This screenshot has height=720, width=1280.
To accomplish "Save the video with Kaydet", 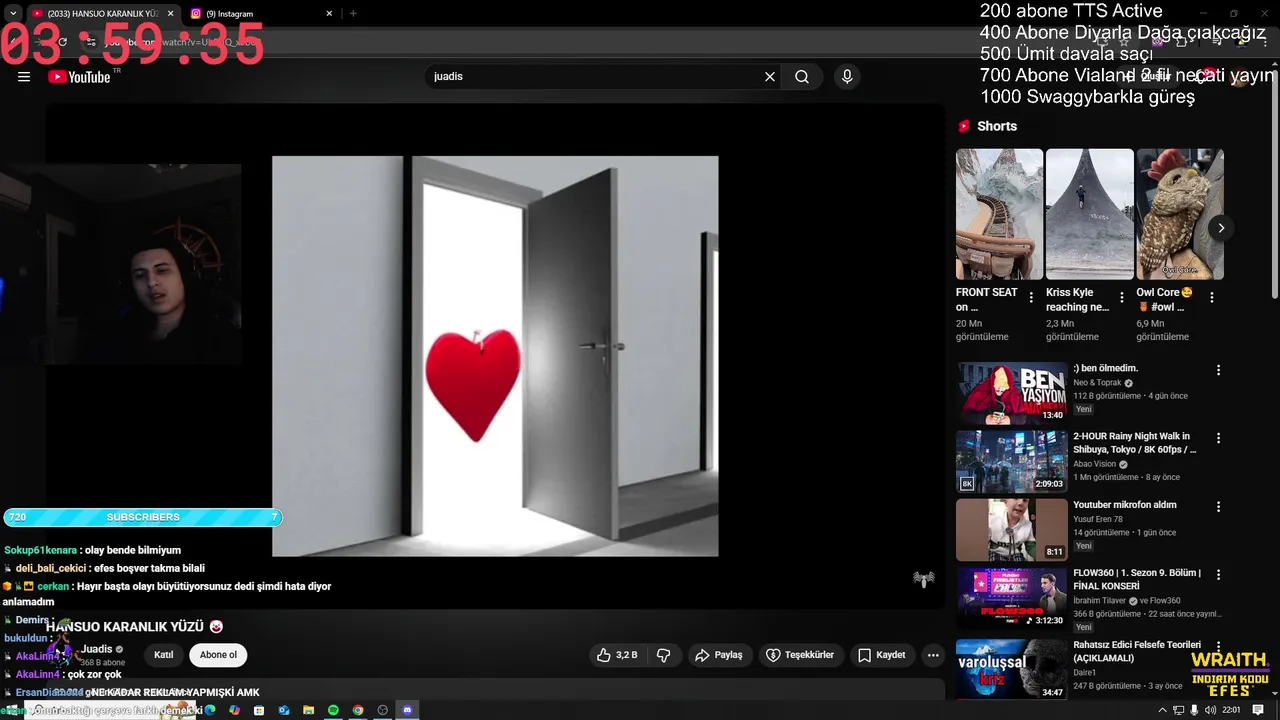I will (882, 655).
